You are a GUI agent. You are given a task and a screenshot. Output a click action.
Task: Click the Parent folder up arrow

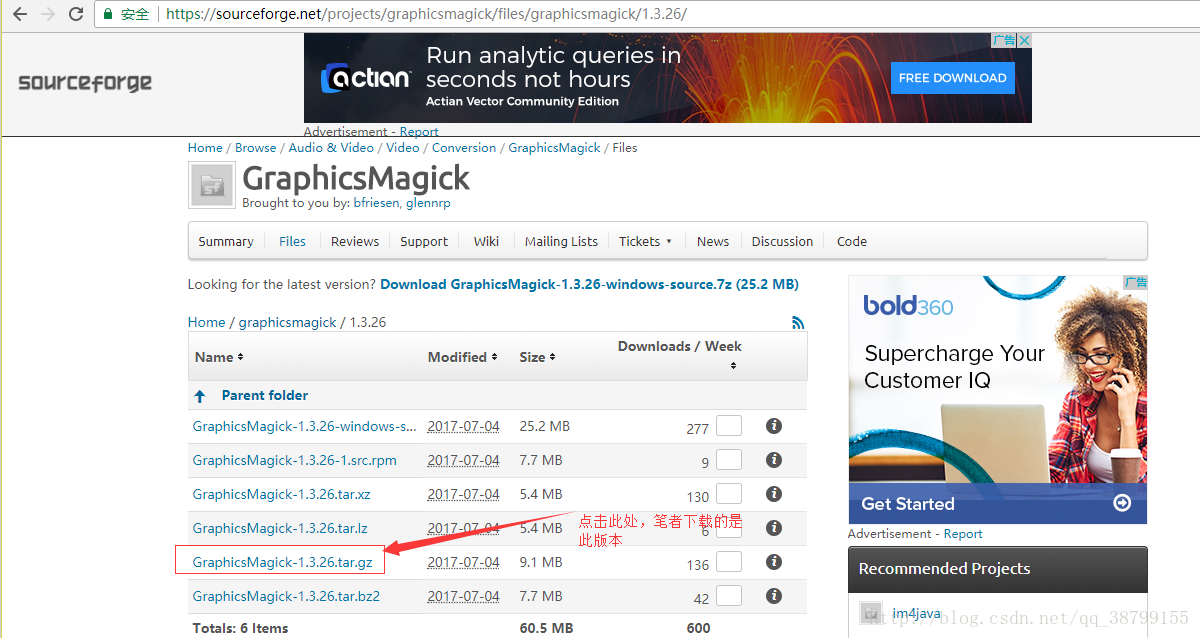tap(200, 396)
